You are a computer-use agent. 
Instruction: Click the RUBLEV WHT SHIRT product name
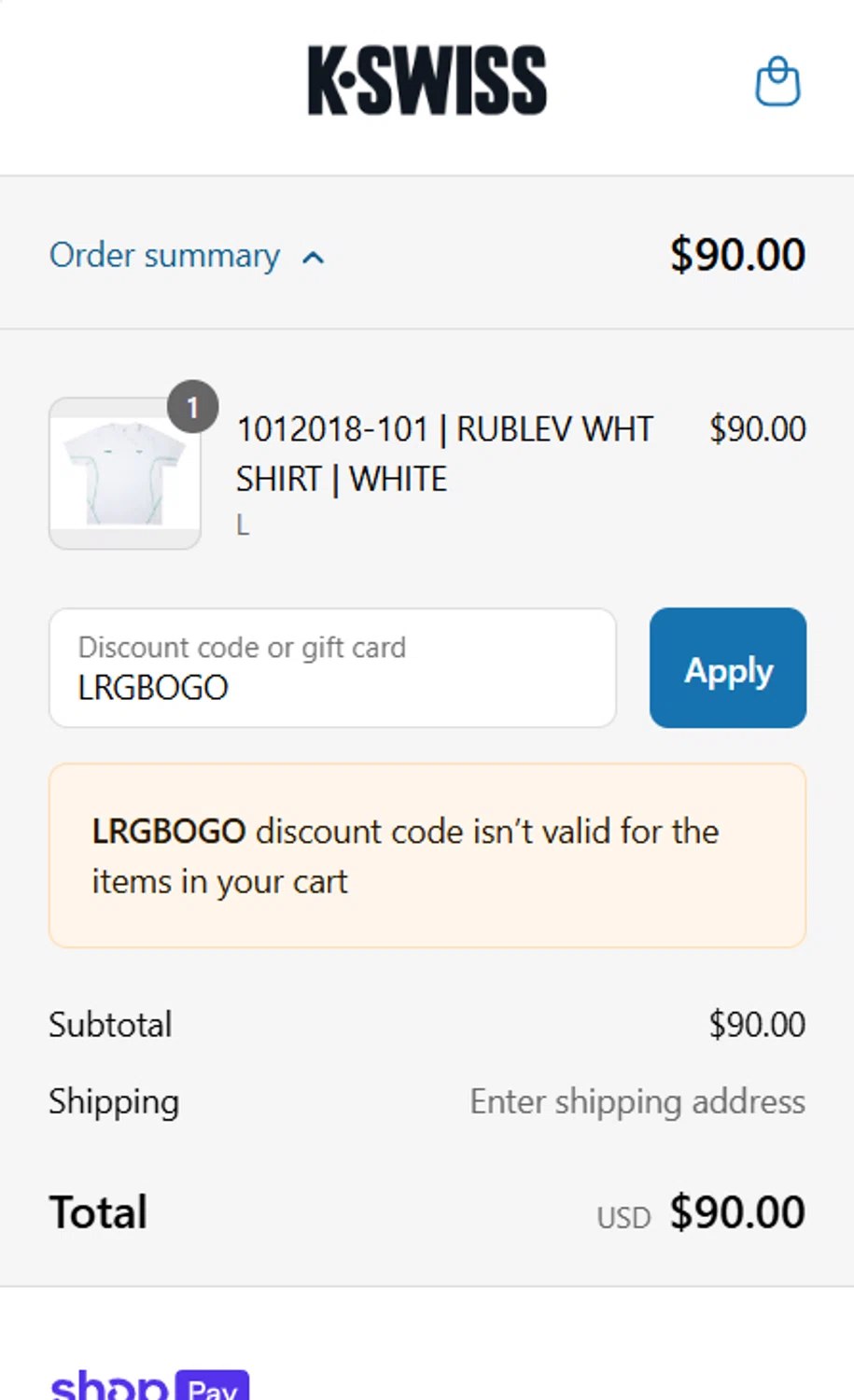pos(444,454)
